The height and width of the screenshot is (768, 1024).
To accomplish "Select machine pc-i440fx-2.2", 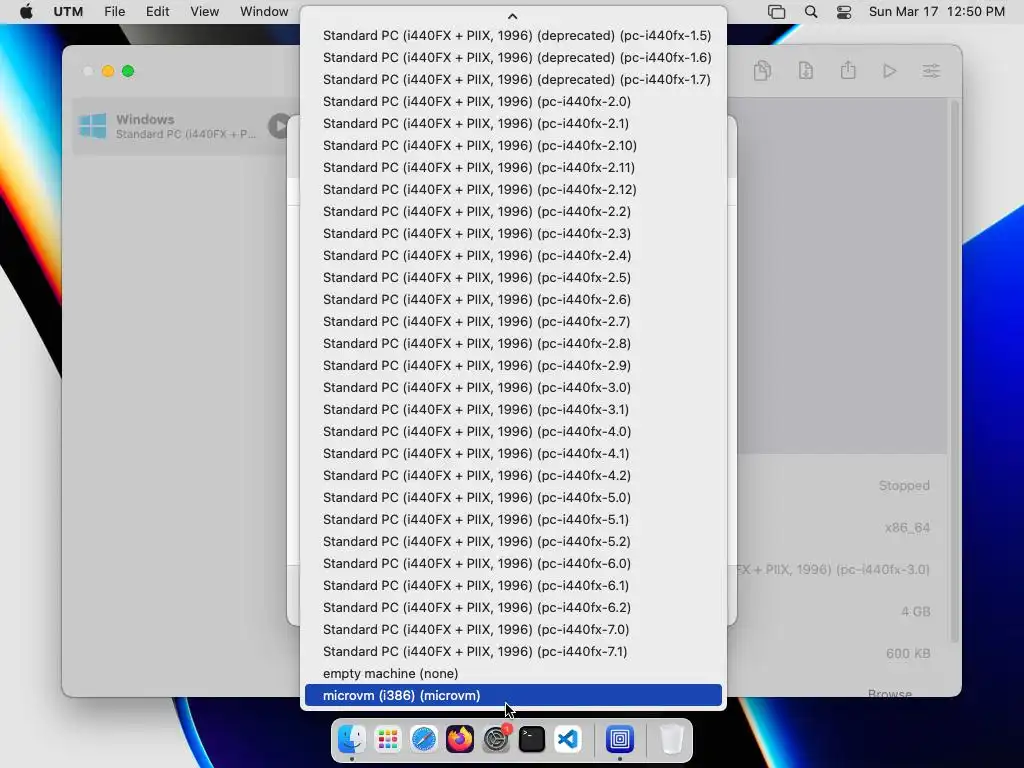I will point(513,212).
